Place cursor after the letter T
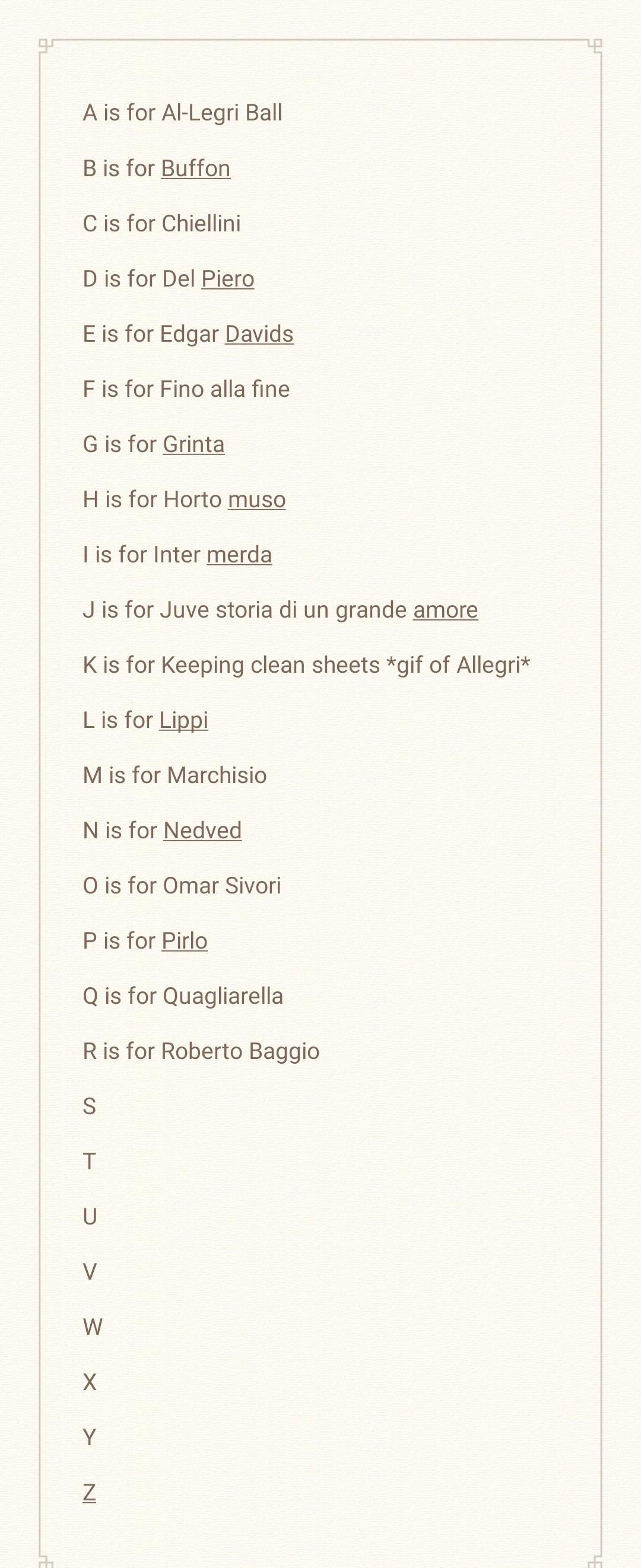 pos(97,1162)
